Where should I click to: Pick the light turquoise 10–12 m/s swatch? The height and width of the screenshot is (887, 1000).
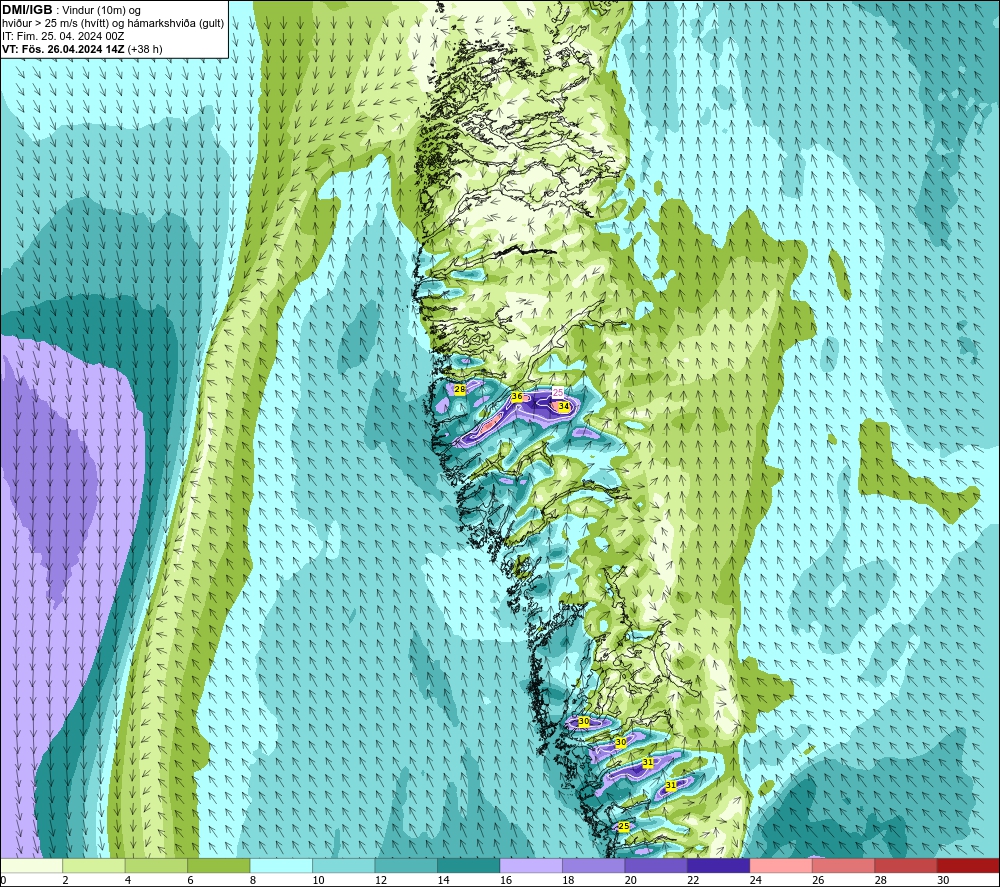point(344,866)
